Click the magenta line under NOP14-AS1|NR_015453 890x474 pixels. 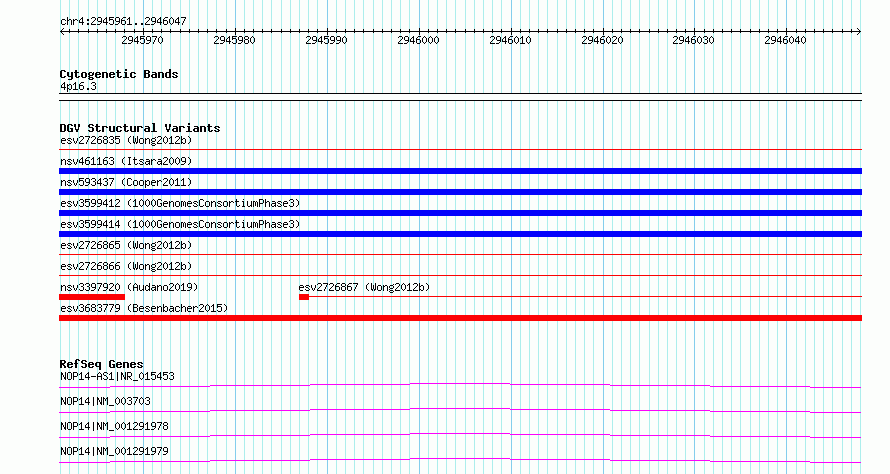460,386
